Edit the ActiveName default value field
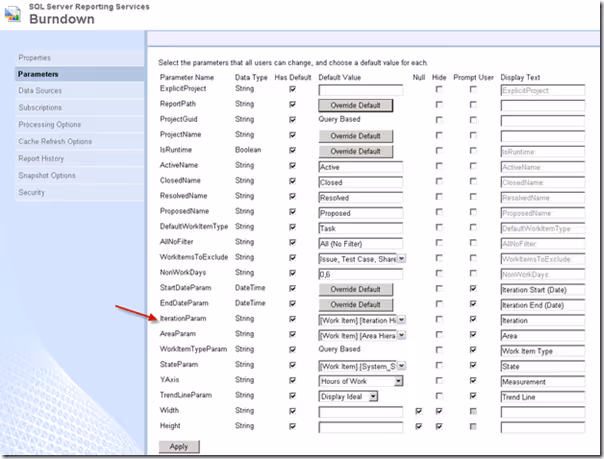The width and height of the screenshot is (604, 459). pyautogui.click(x=361, y=167)
